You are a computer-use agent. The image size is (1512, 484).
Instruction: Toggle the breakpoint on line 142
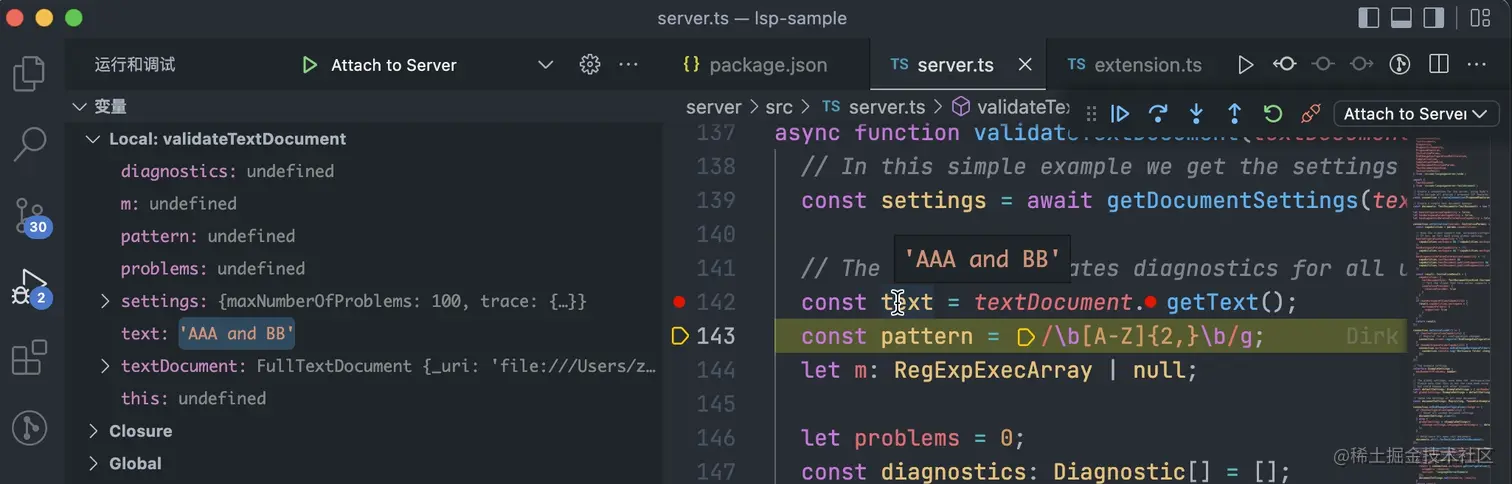[680, 302]
